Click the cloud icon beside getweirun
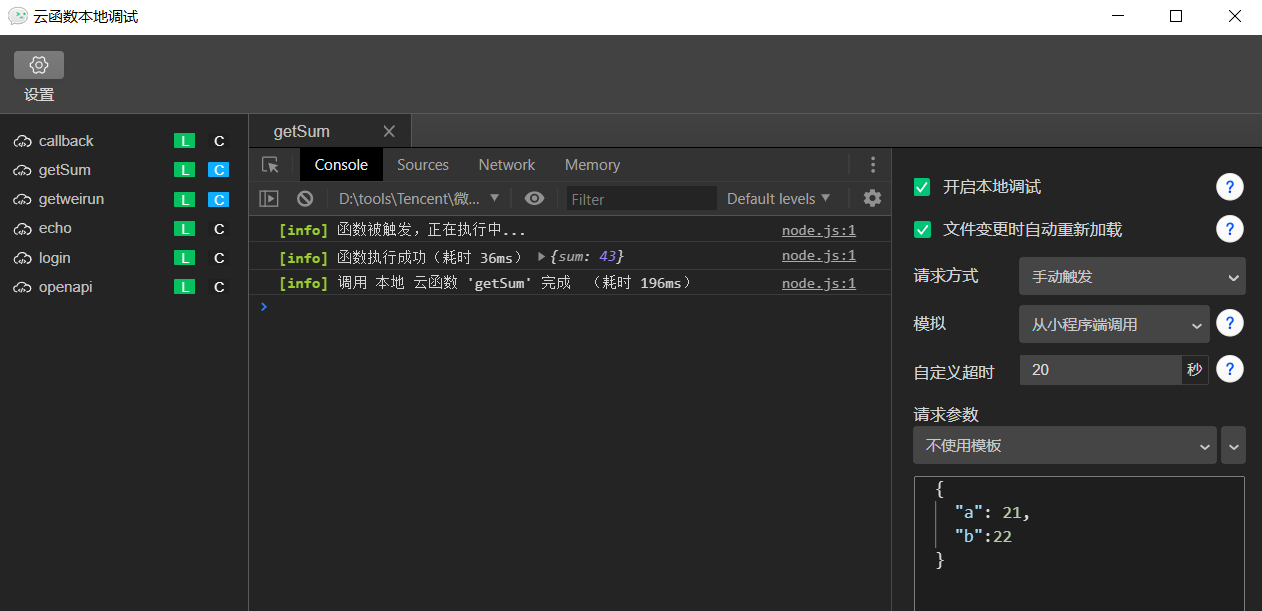Image resolution: width=1262 pixels, height=611 pixels. click(22, 199)
